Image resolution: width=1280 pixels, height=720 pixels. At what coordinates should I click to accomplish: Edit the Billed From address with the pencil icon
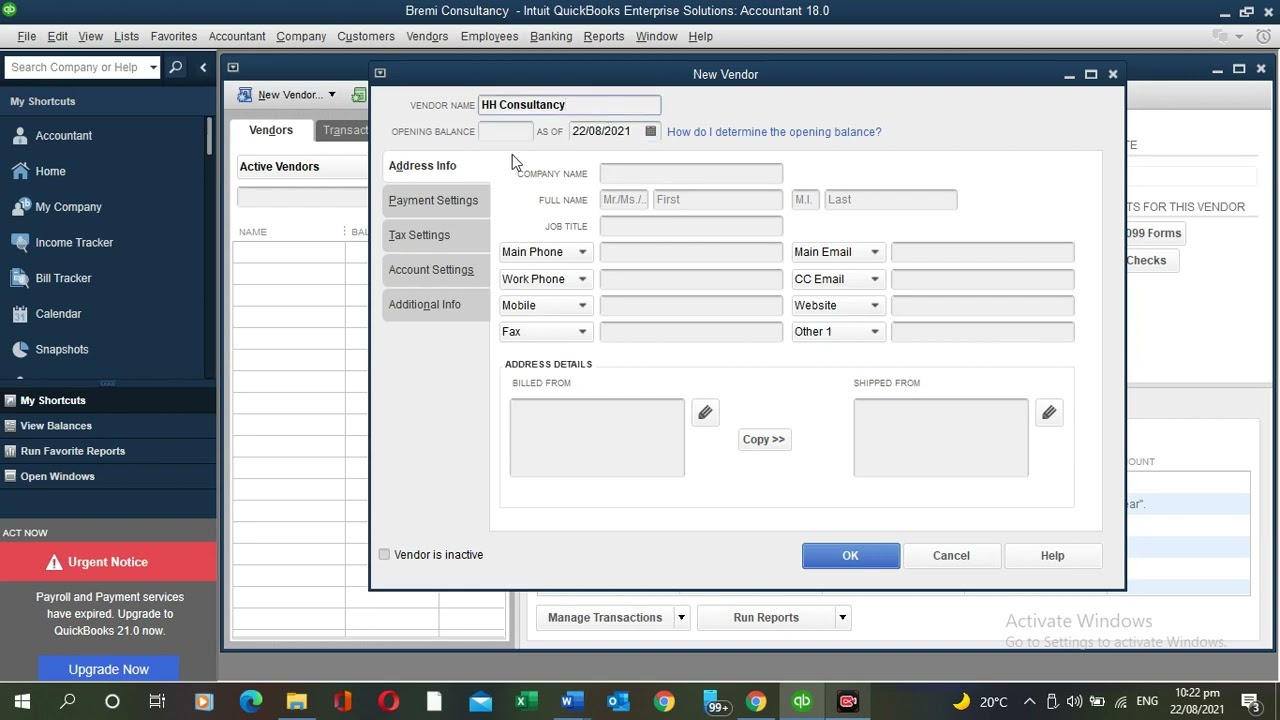(705, 413)
